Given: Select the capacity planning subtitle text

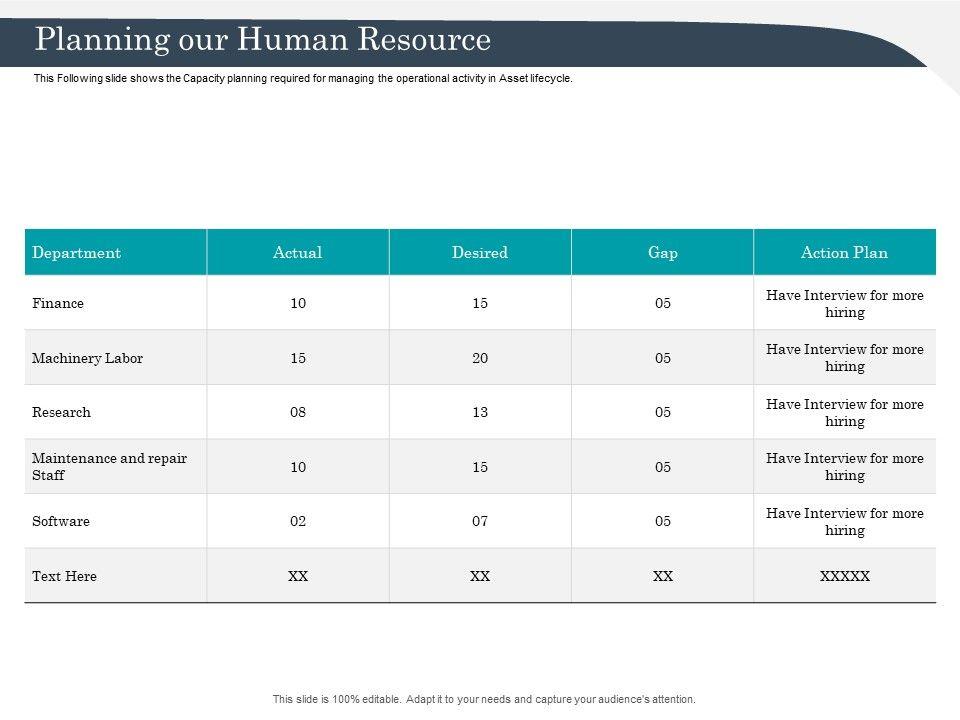Looking at the screenshot, I should pos(303,78).
